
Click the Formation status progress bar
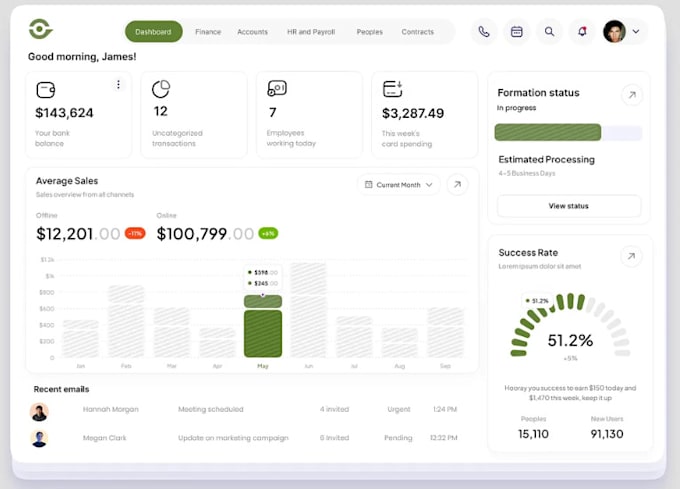[568, 132]
